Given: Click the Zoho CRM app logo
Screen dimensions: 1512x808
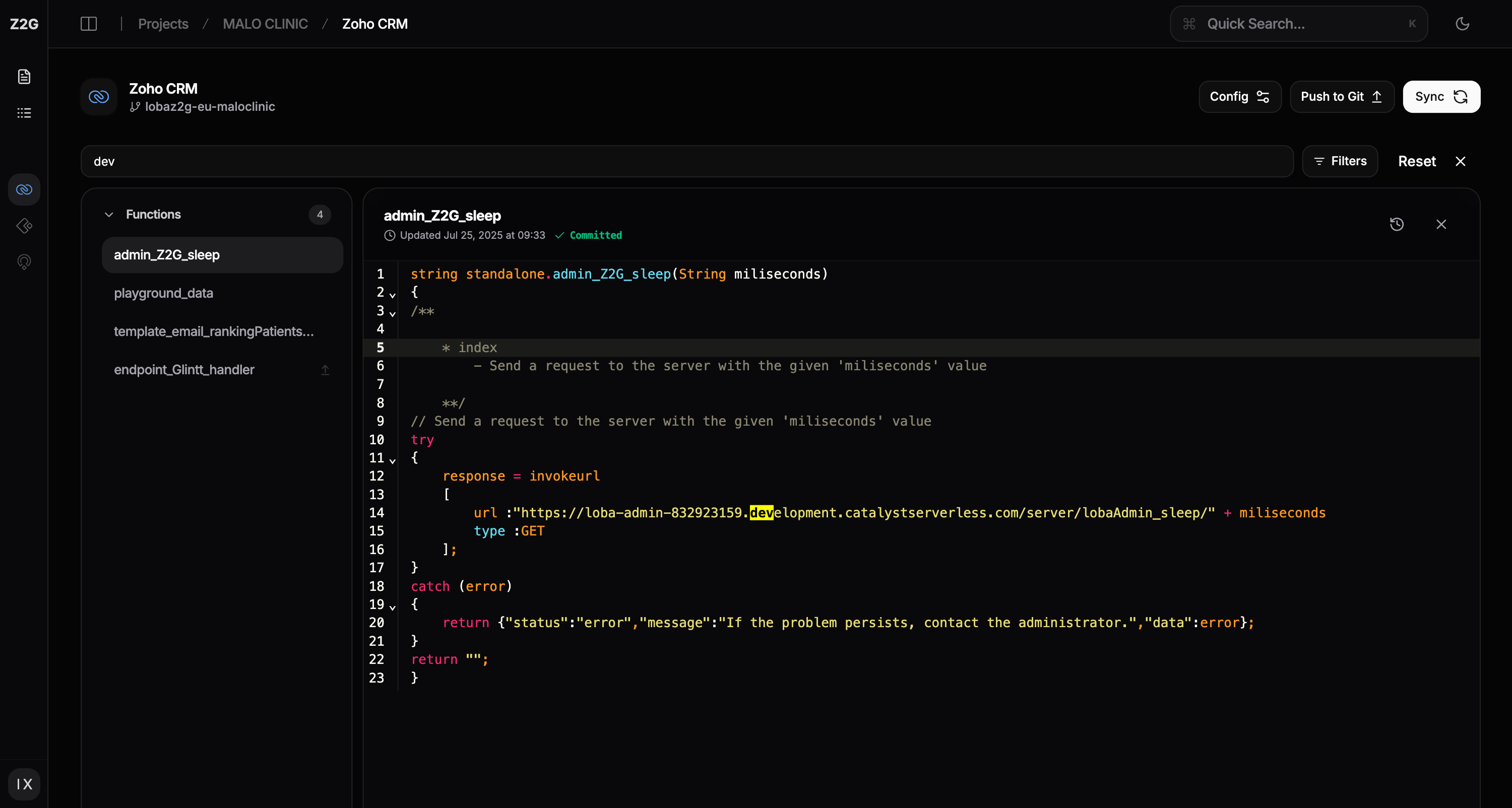Looking at the screenshot, I should click(x=99, y=97).
